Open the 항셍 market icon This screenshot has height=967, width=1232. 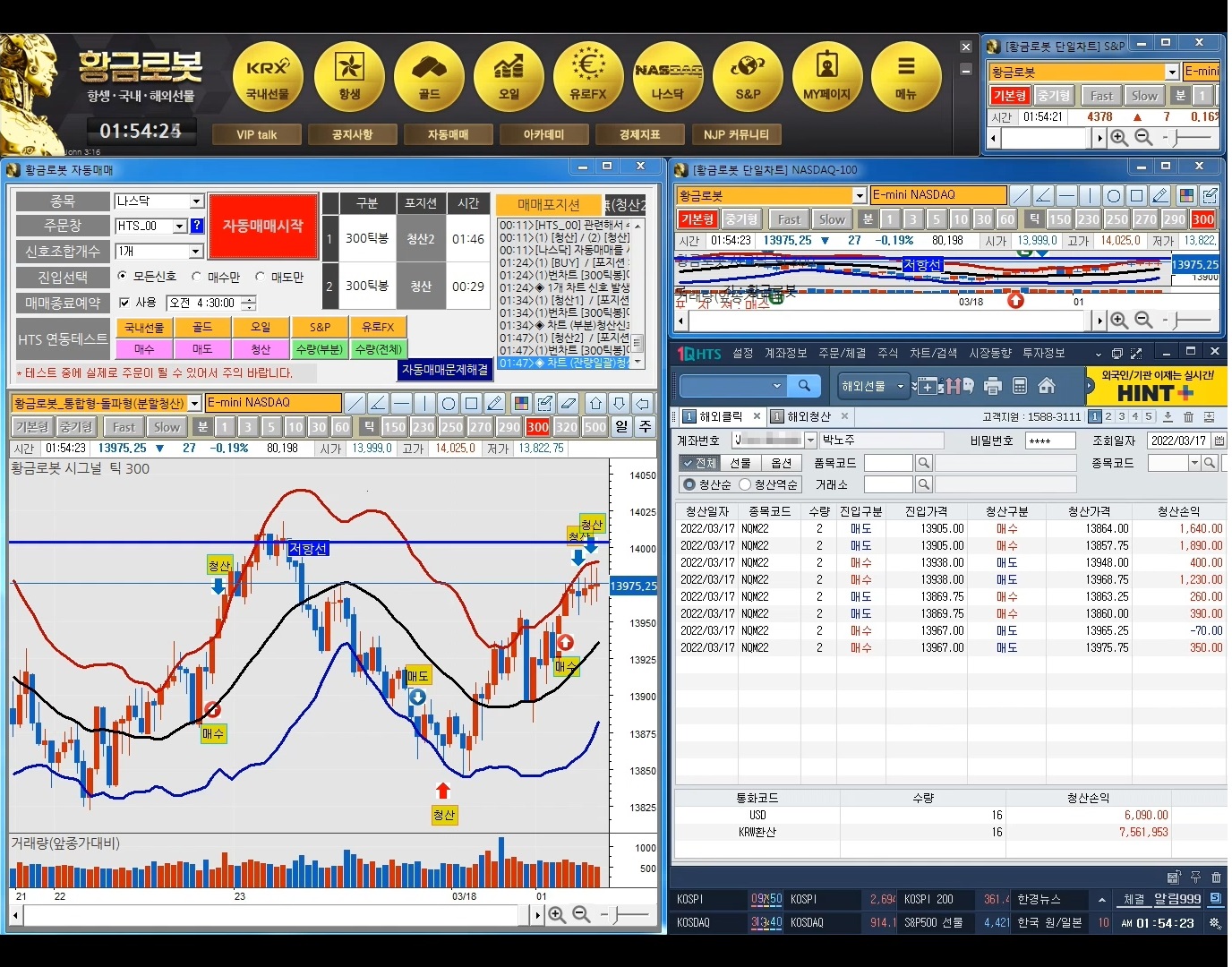(349, 76)
